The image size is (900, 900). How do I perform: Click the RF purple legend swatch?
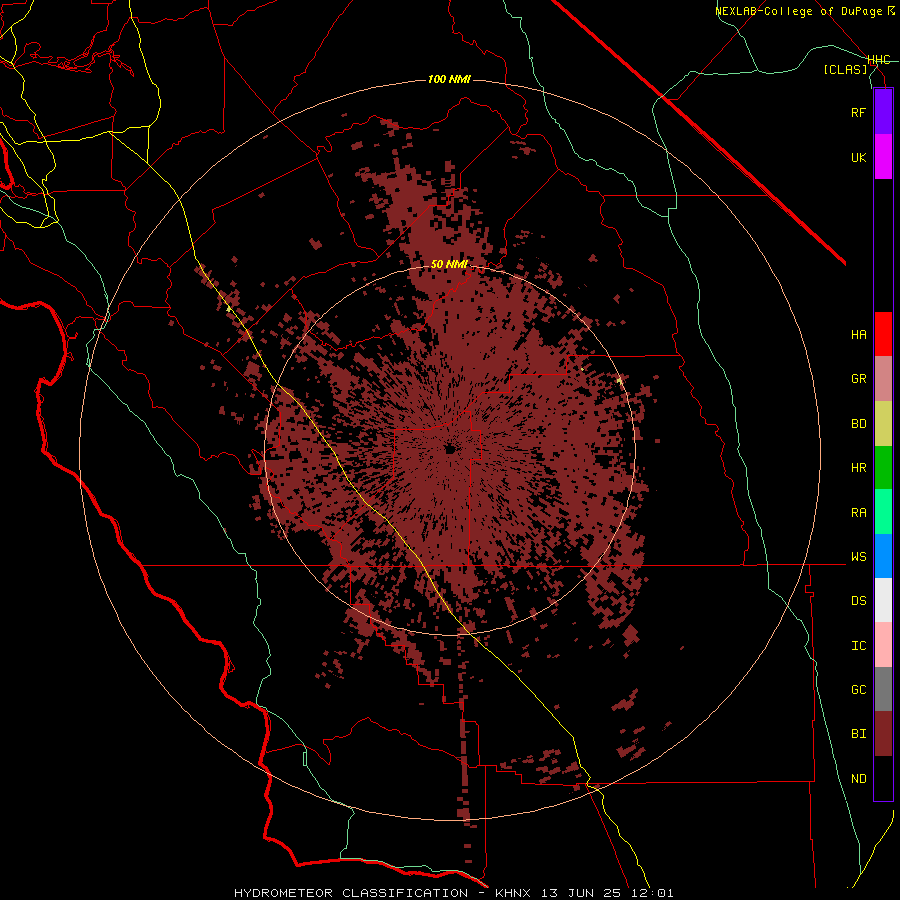883,112
